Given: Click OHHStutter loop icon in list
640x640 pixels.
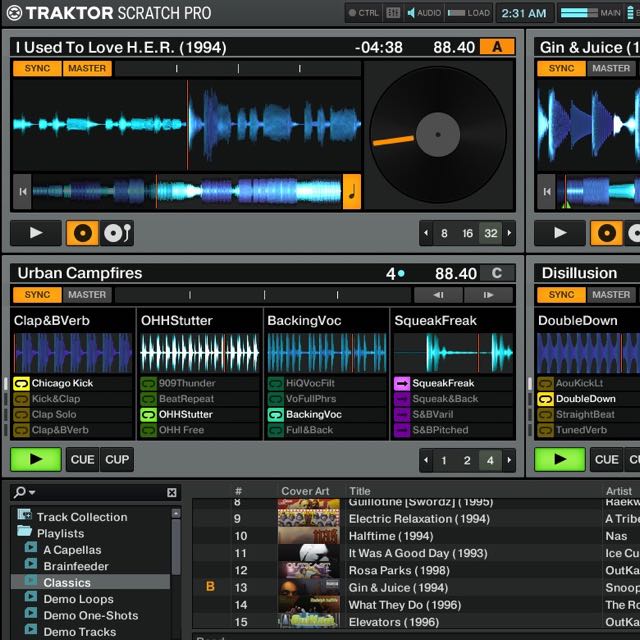Looking at the screenshot, I should coord(148,415).
